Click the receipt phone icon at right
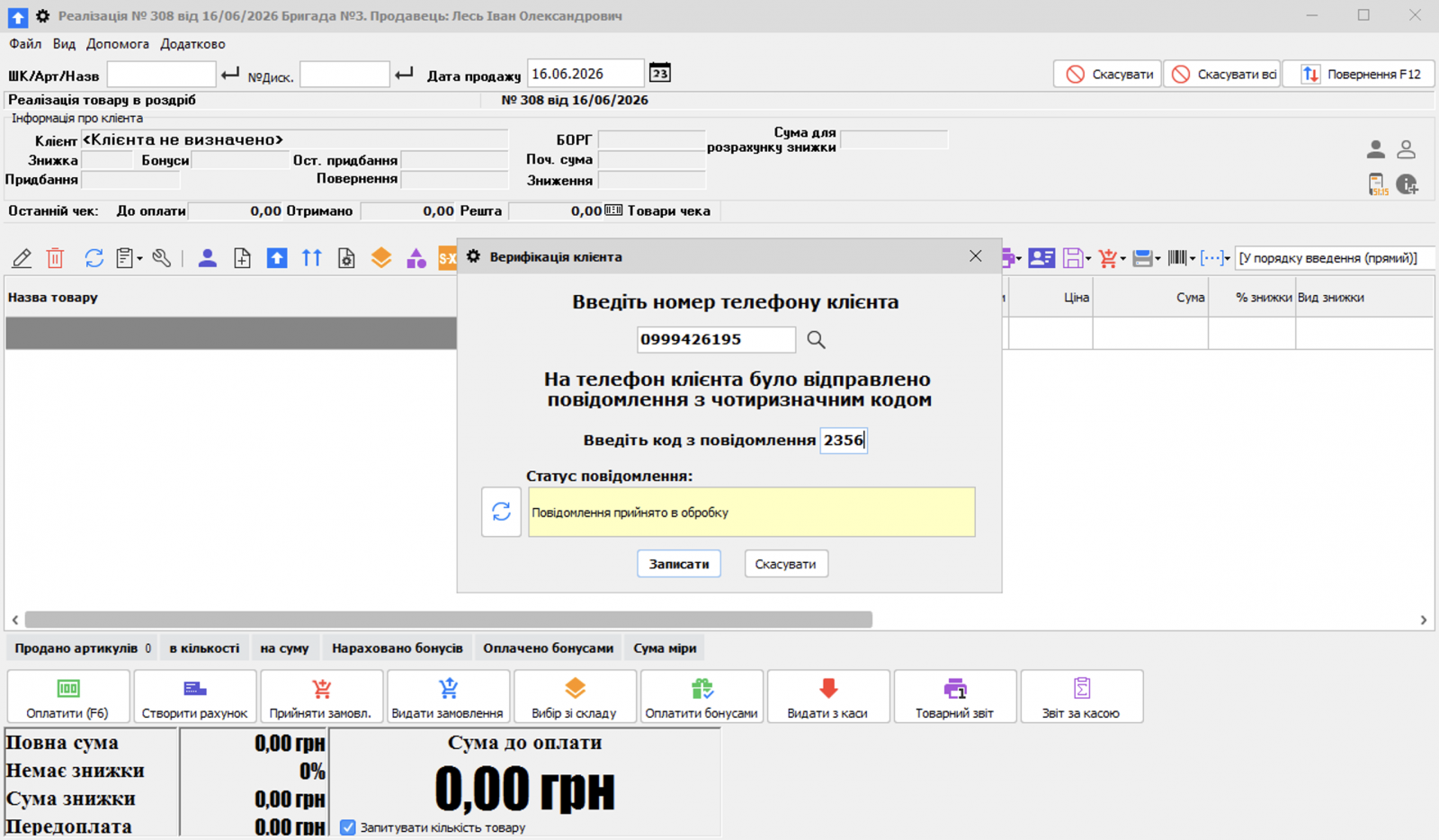This screenshot has width=1439, height=840. pyautogui.click(x=1377, y=184)
